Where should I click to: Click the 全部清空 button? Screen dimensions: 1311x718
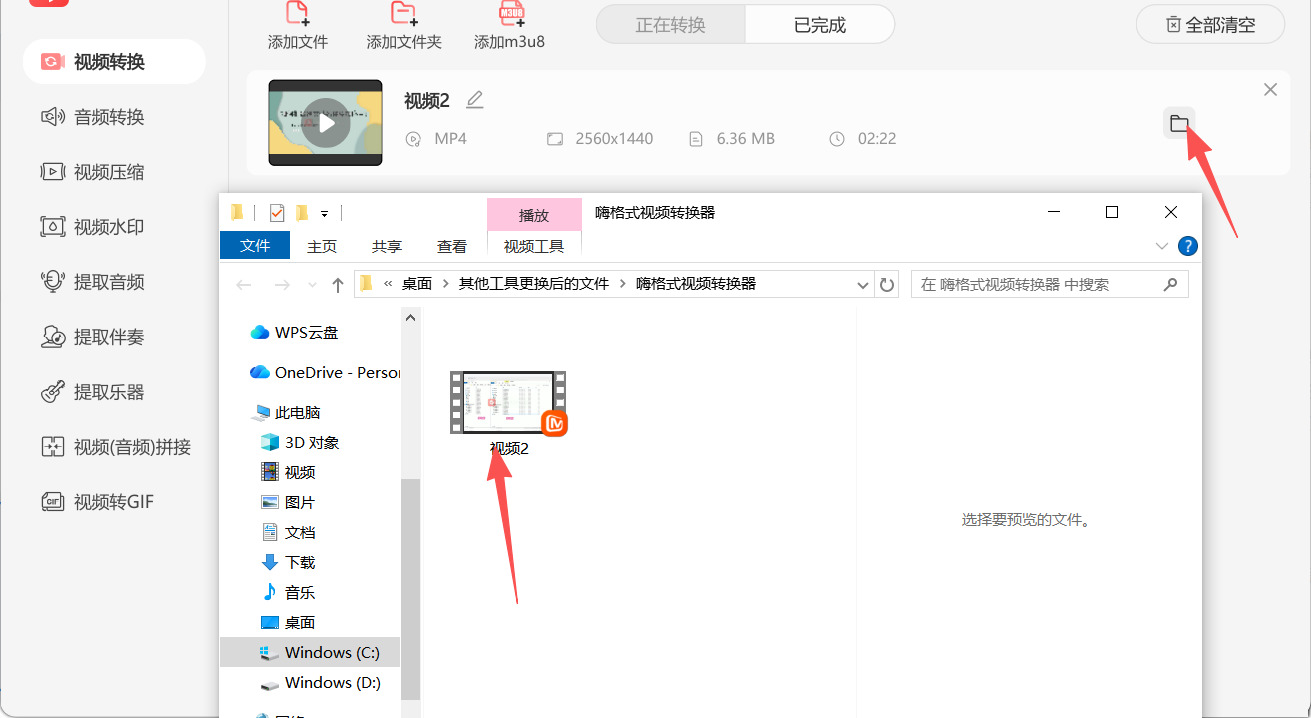coord(1210,25)
